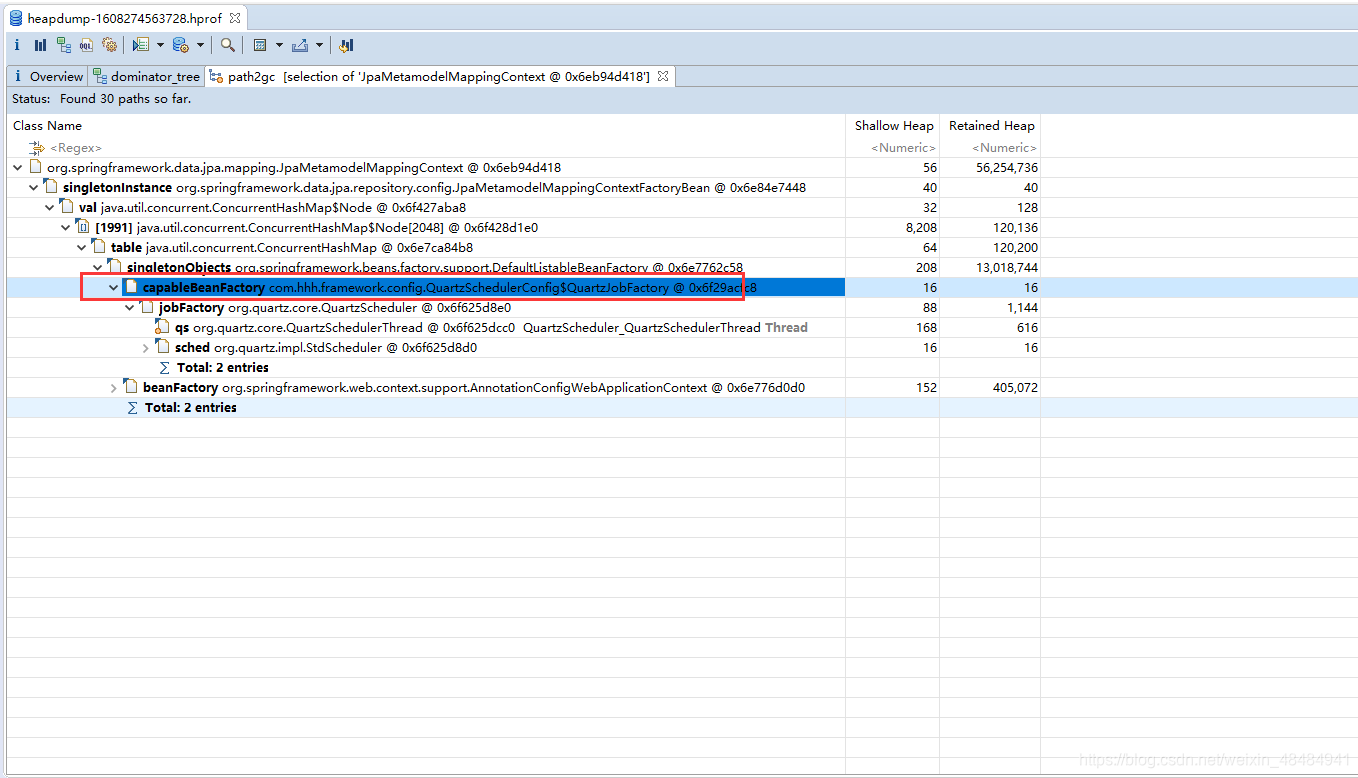
Task: Click the object icon of beanFactory row
Action: click(x=131, y=386)
